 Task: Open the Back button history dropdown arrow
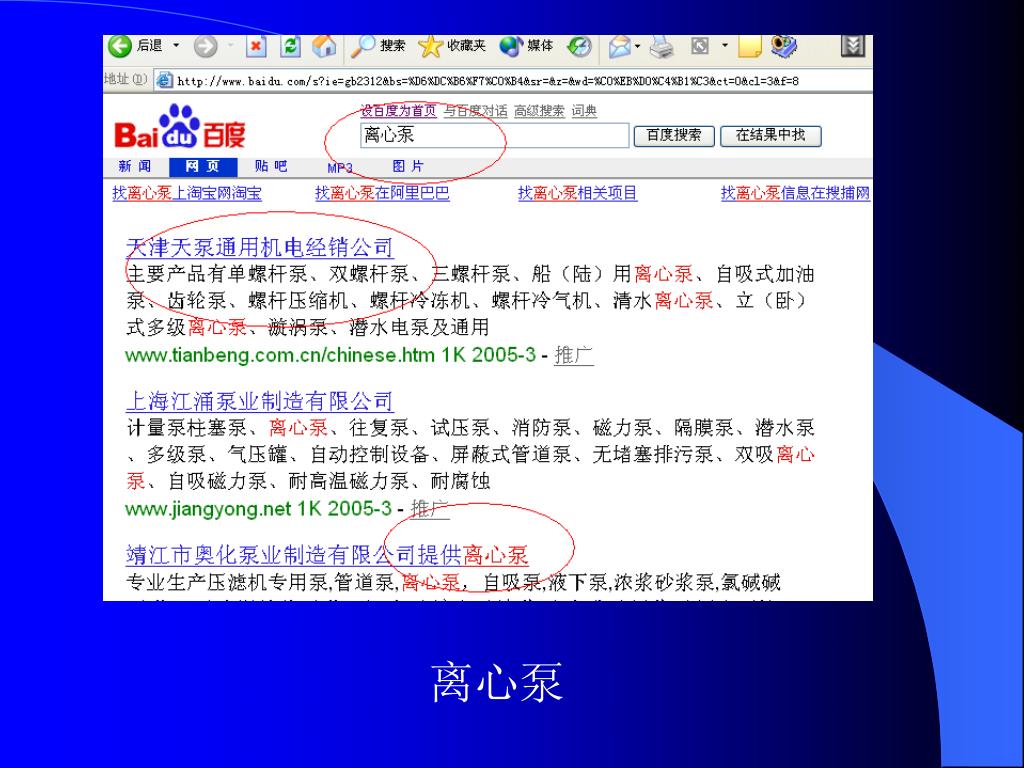tap(176, 46)
